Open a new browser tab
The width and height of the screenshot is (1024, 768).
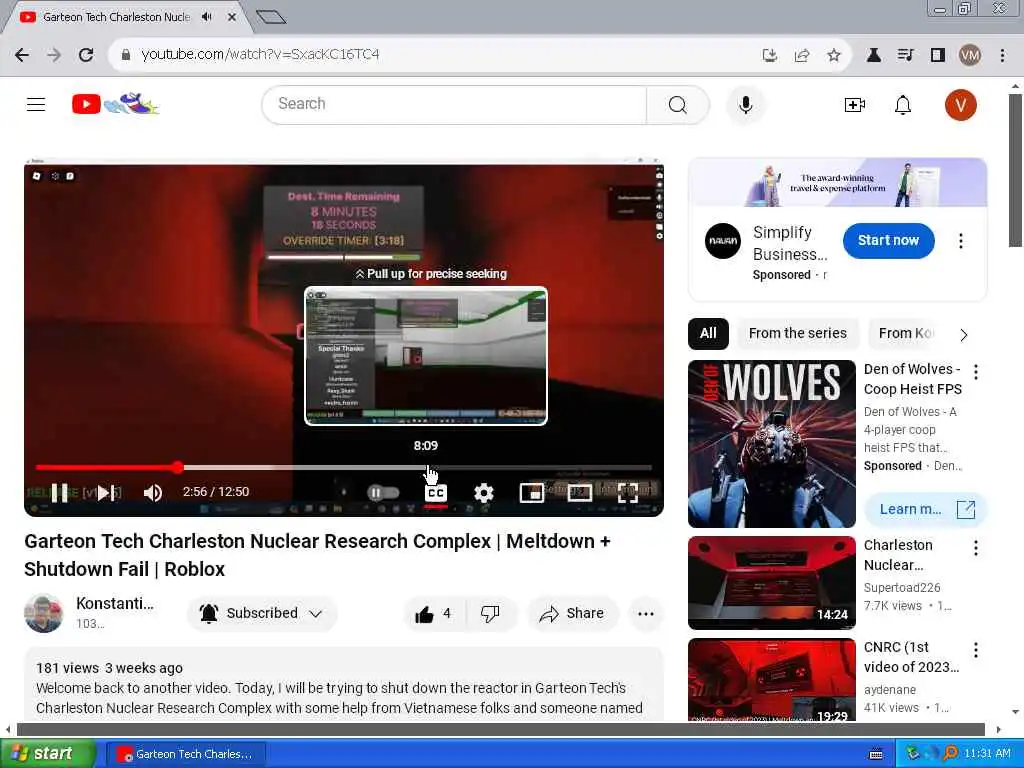click(x=271, y=17)
